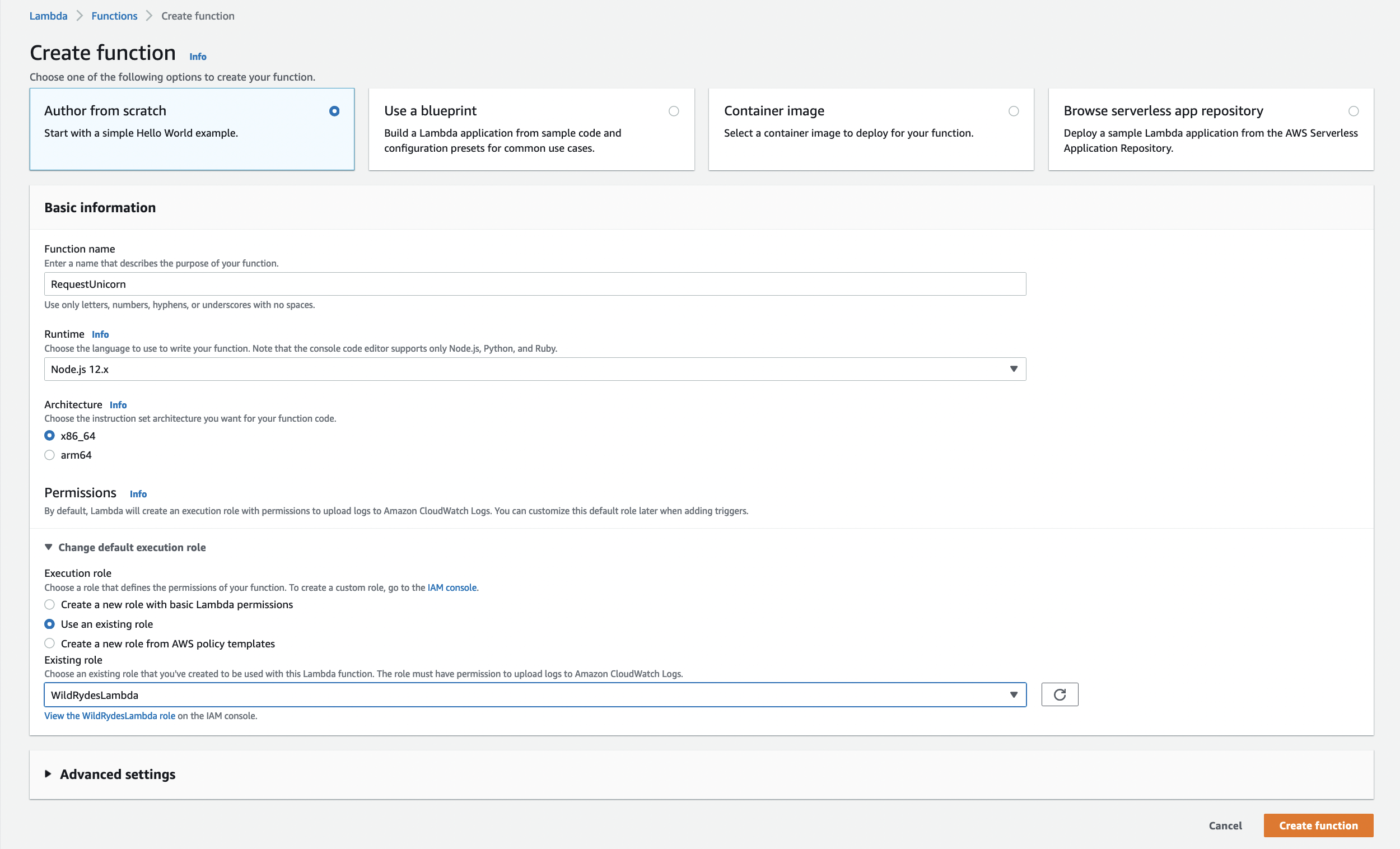Open Info link next to Runtime
This screenshot has height=849, width=1400.
[x=100, y=334]
